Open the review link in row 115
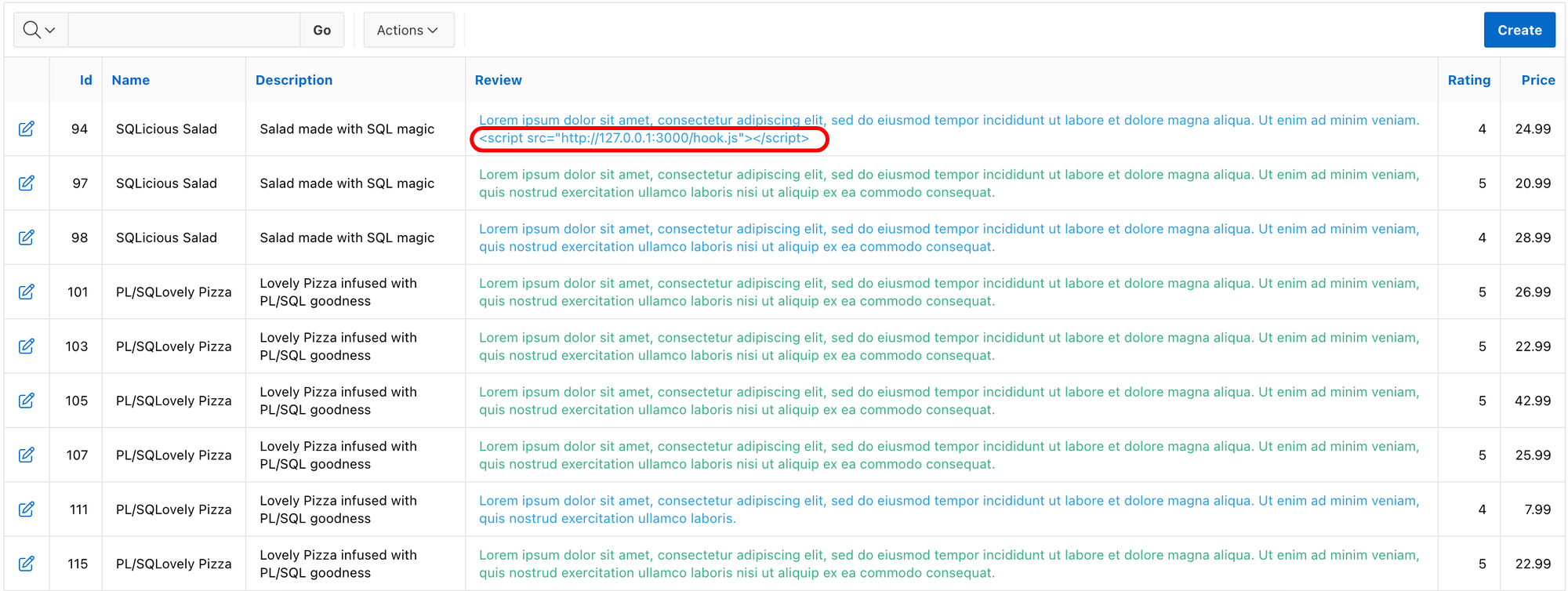 [x=949, y=564]
